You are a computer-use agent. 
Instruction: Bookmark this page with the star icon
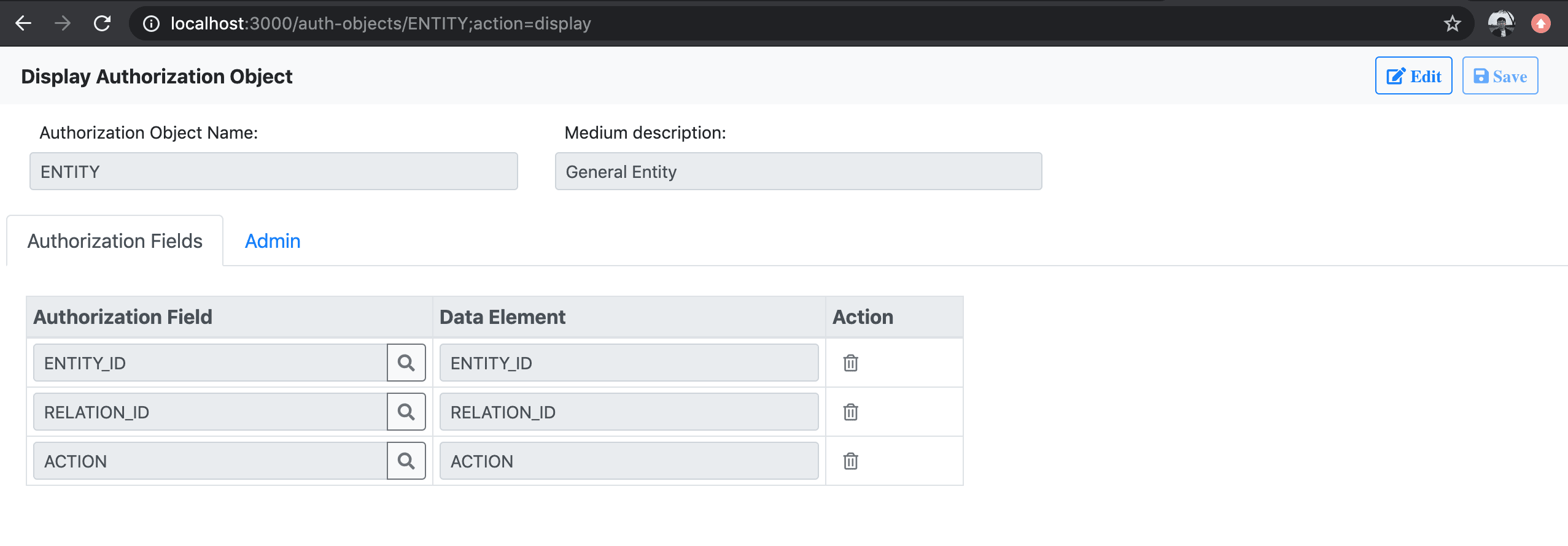[x=1452, y=24]
